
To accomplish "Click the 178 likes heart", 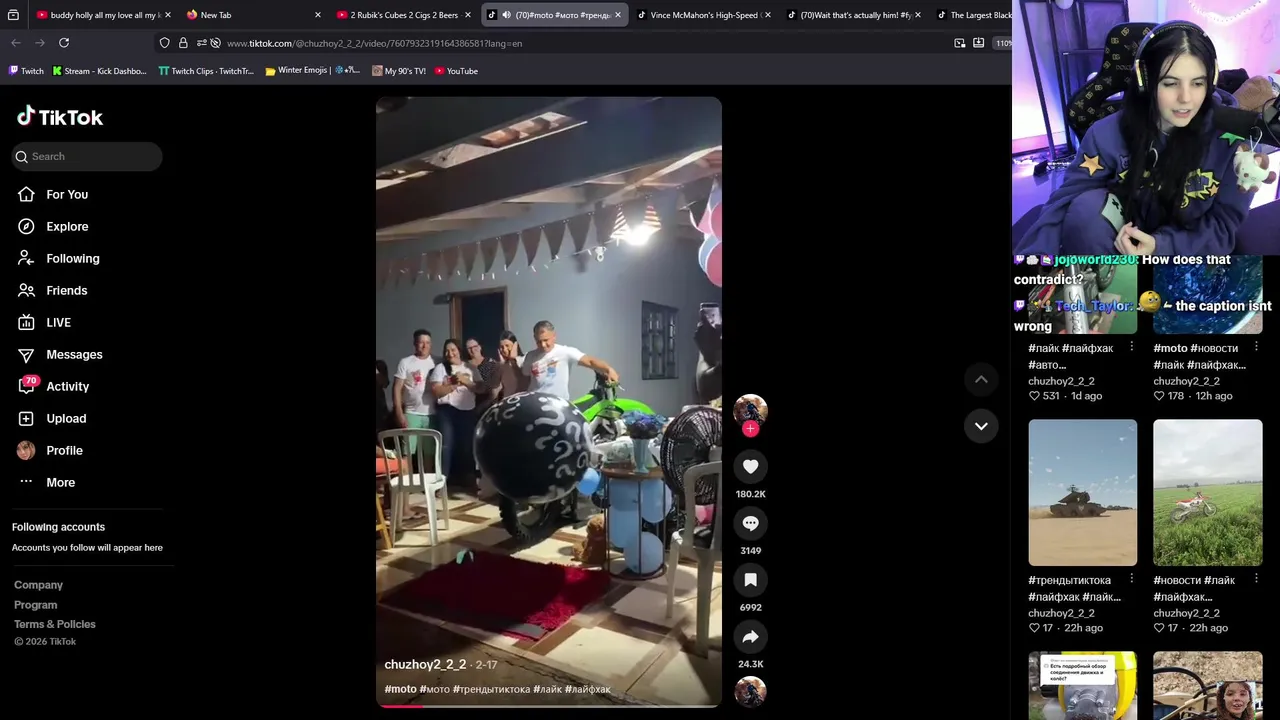I will [x=1159, y=396].
